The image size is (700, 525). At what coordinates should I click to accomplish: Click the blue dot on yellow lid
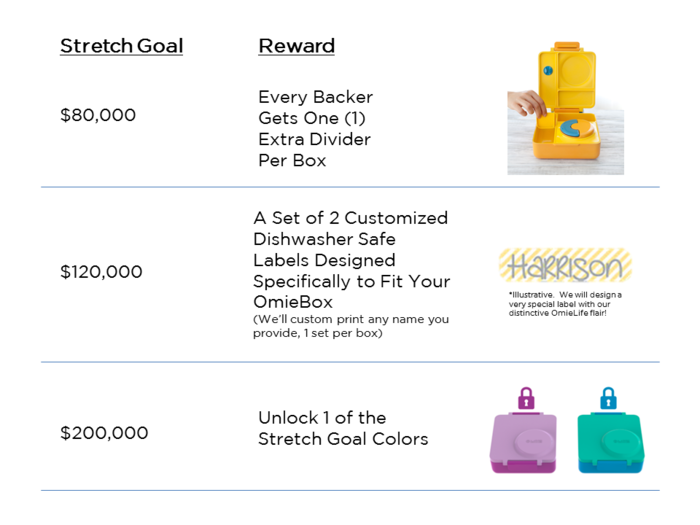[x=548, y=70]
